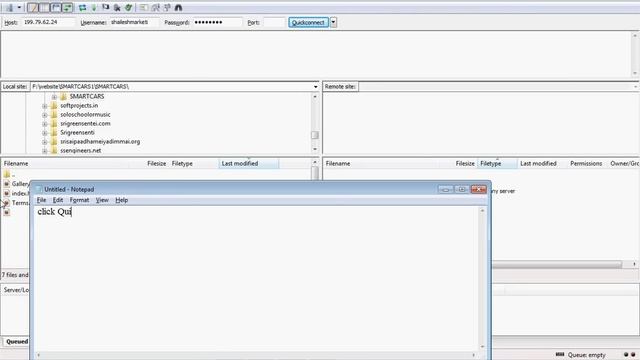Select the Srigreensenti folder
The width and height of the screenshot is (640, 360).
pos(77,132)
